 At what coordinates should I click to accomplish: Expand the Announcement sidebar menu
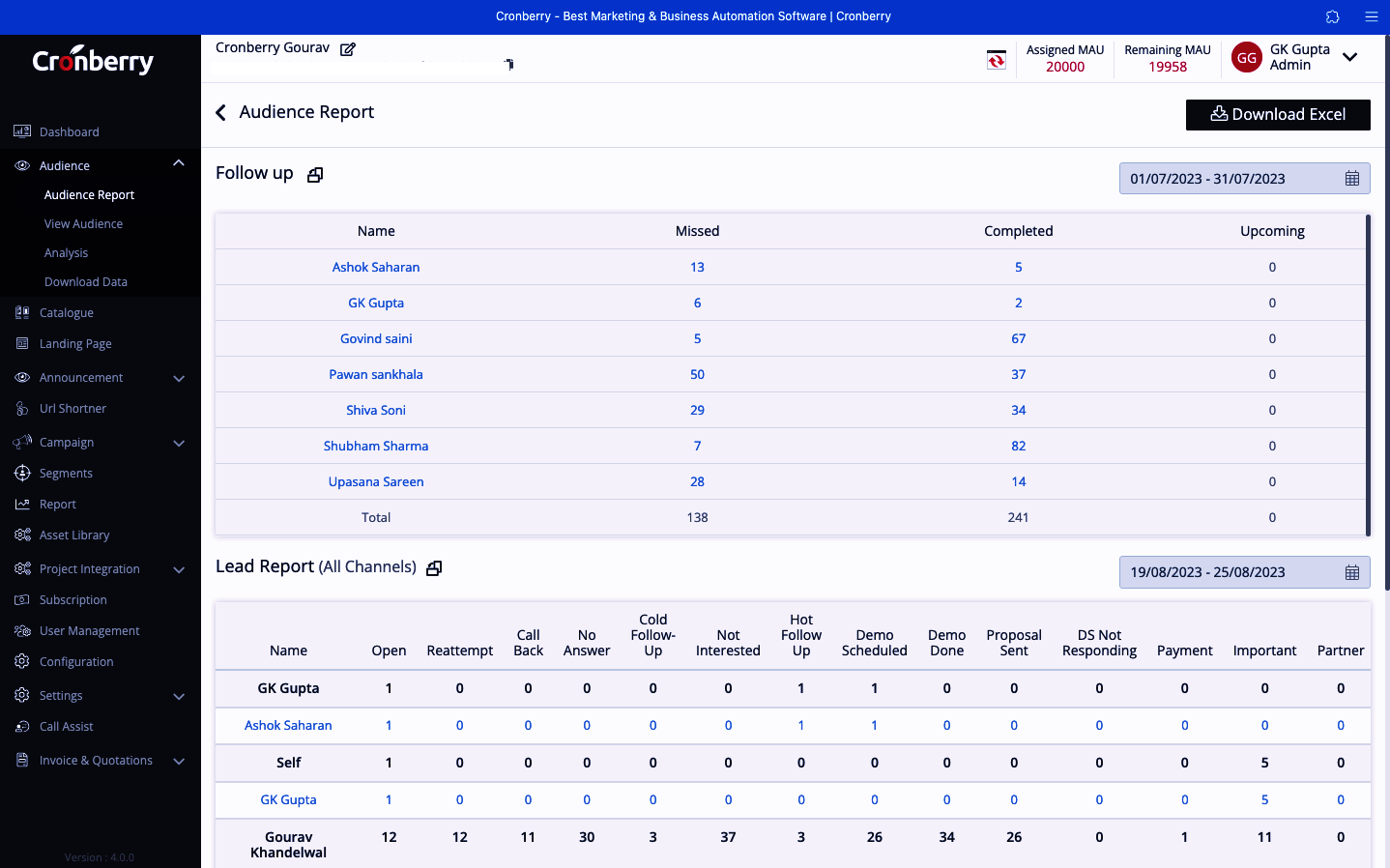[179, 379]
